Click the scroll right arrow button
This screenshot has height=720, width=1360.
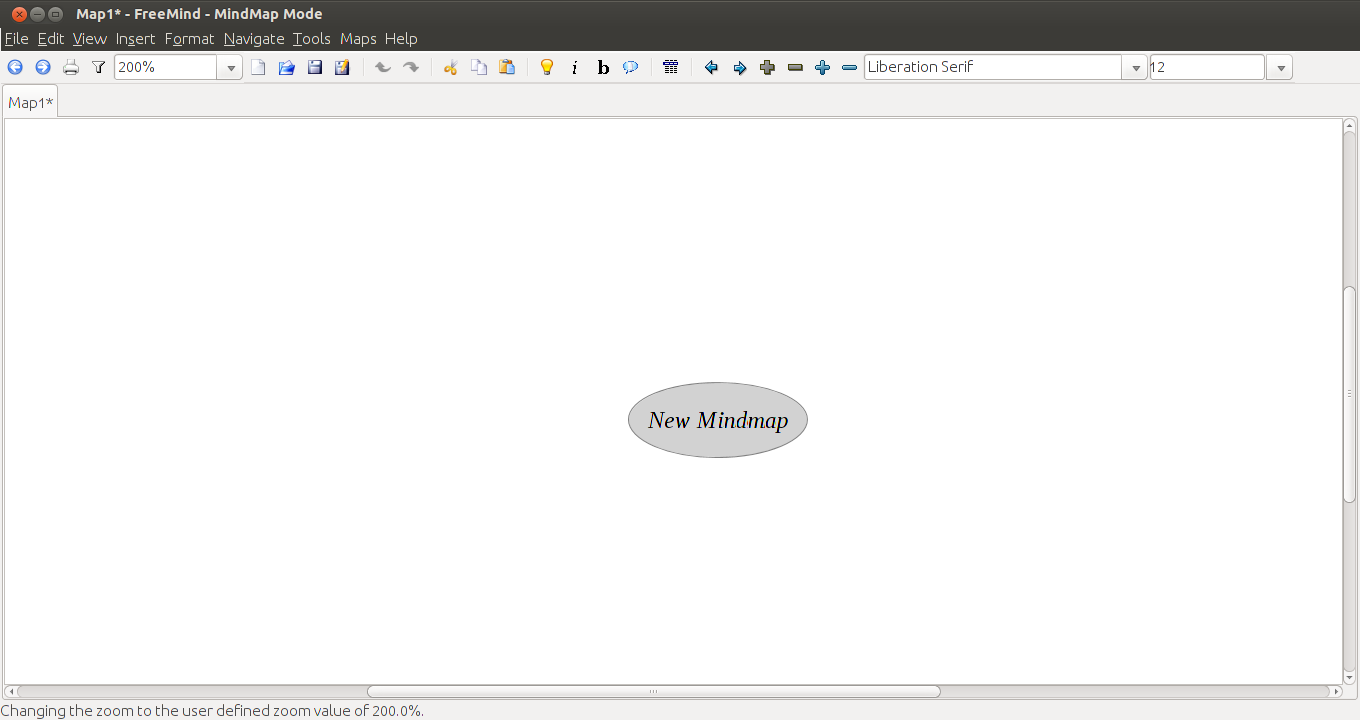tap(1336, 691)
